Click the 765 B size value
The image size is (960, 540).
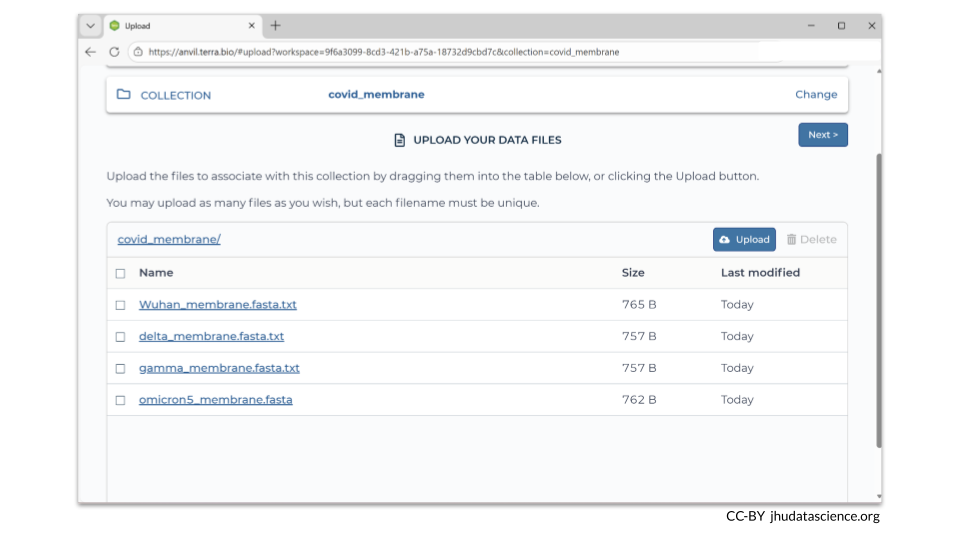[639, 304]
